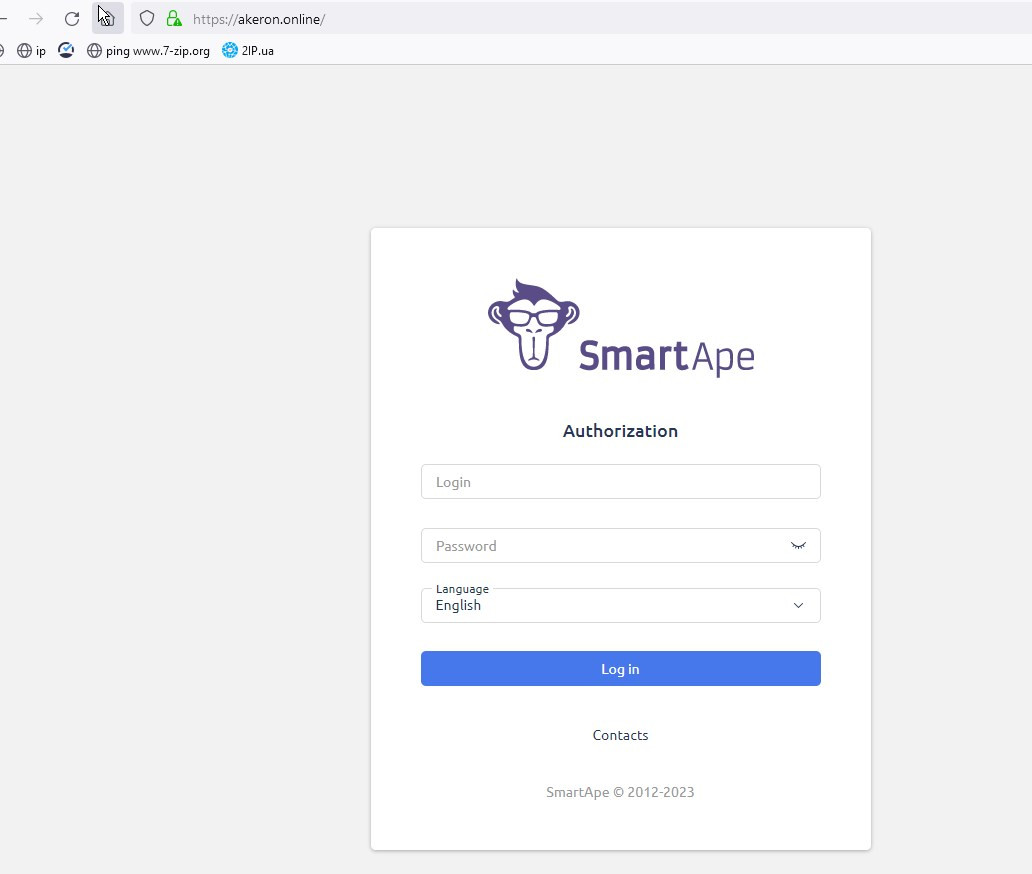Go forward with the browser arrow
The height and width of the screenshot is (874, 1032).
pyautogui.click(x=36, y=19)
